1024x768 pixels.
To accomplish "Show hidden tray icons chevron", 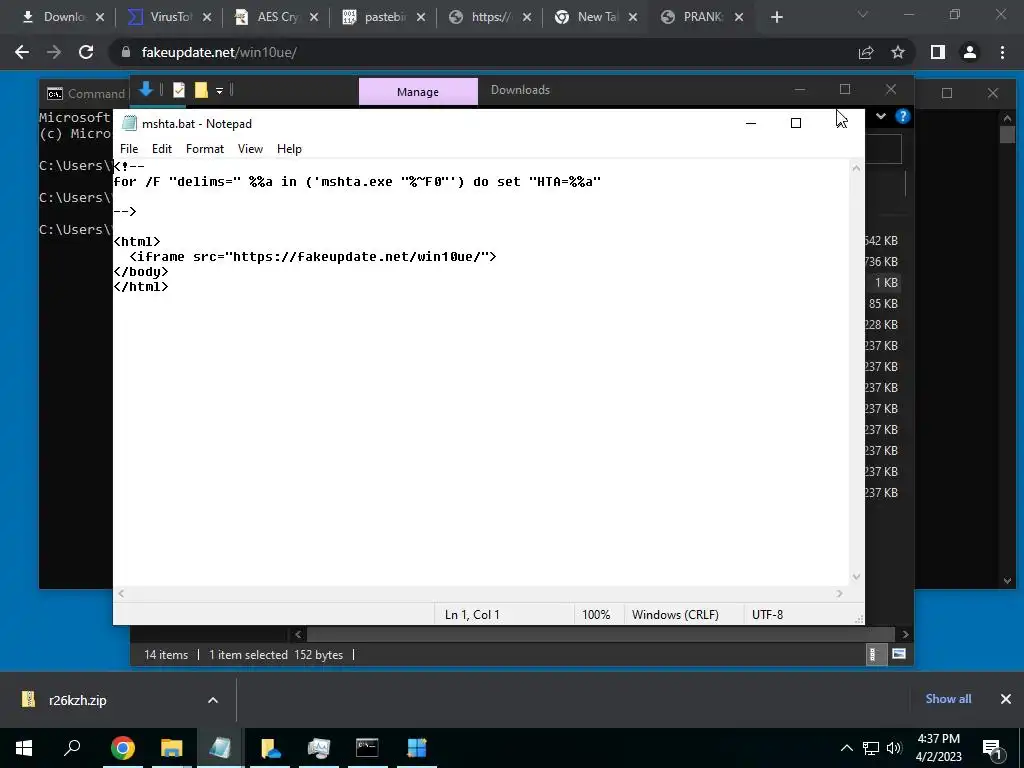I will click(846, 748).
